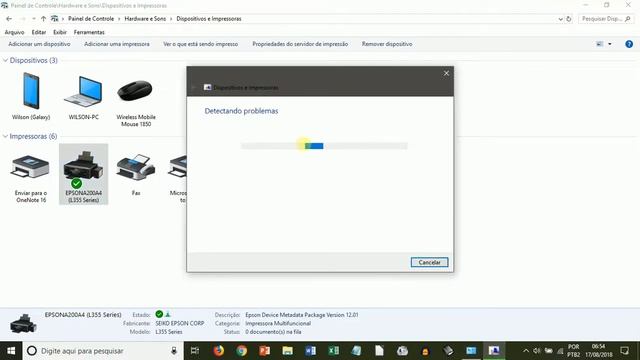Image resolution: width=640 pixels, height=360 pixels.
Task: Click Dispositivos e Impressoras breadcrumb
Action: point(209,19)
